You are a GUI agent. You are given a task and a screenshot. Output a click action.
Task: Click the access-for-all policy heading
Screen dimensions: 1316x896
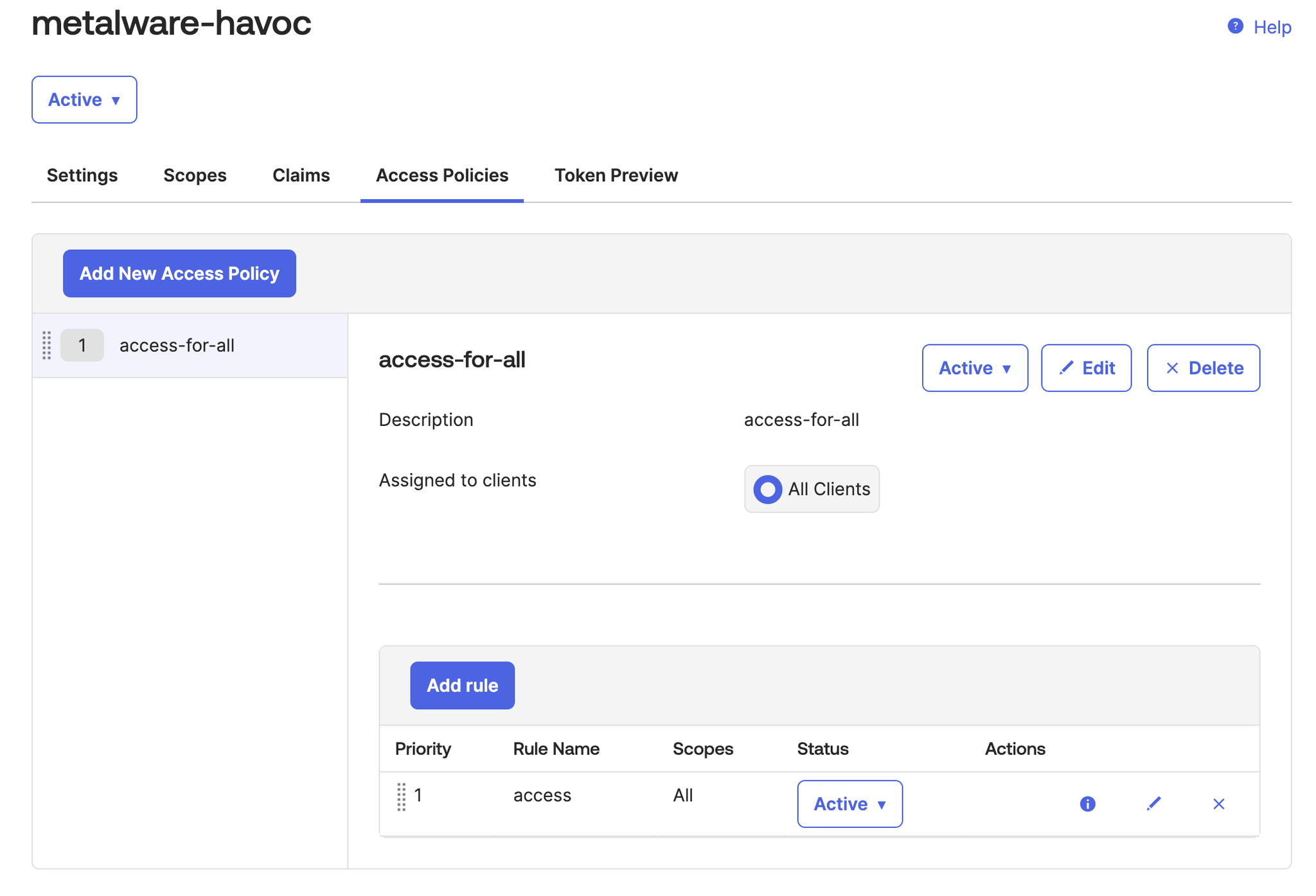[x=452, y=360]
